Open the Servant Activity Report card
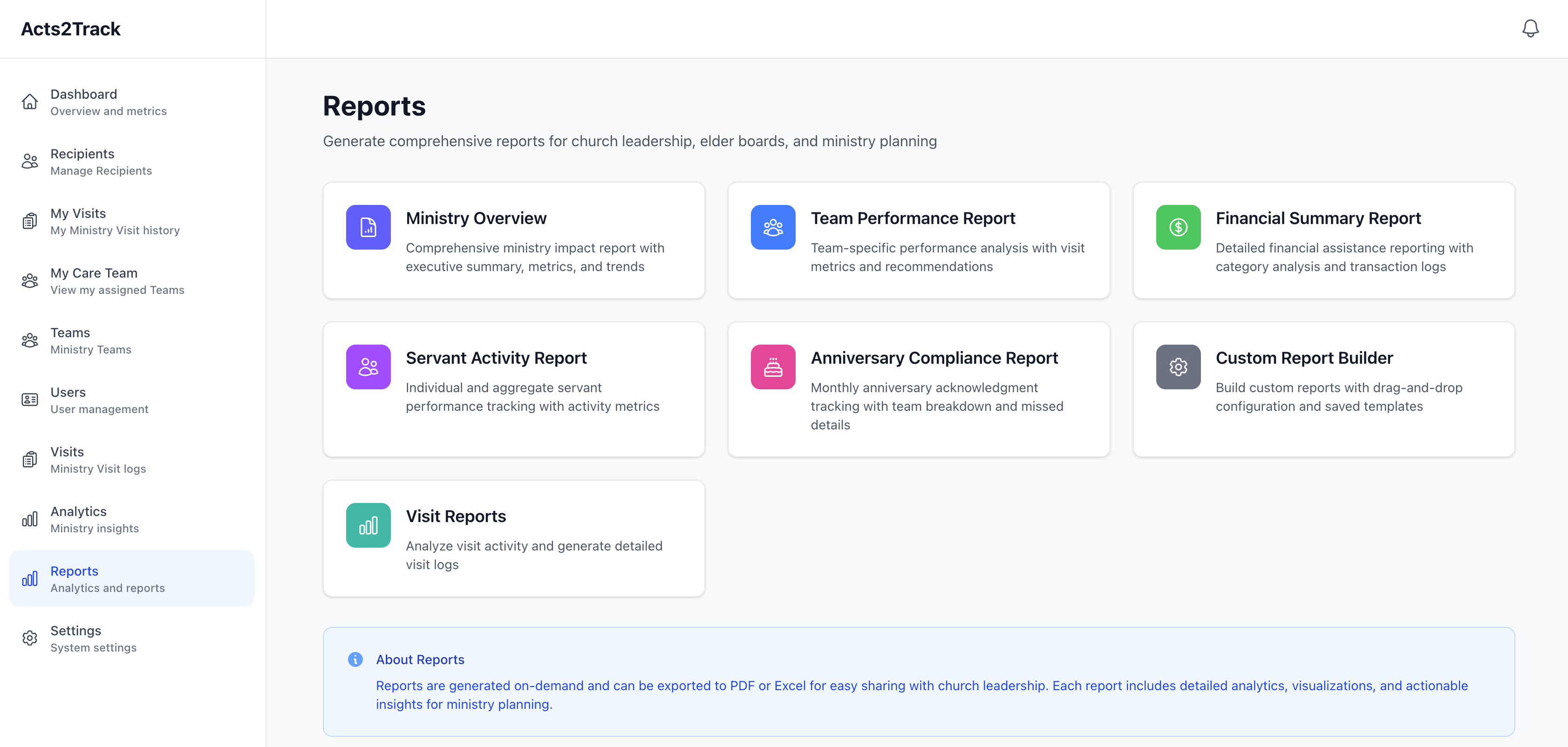 point(514,389)
